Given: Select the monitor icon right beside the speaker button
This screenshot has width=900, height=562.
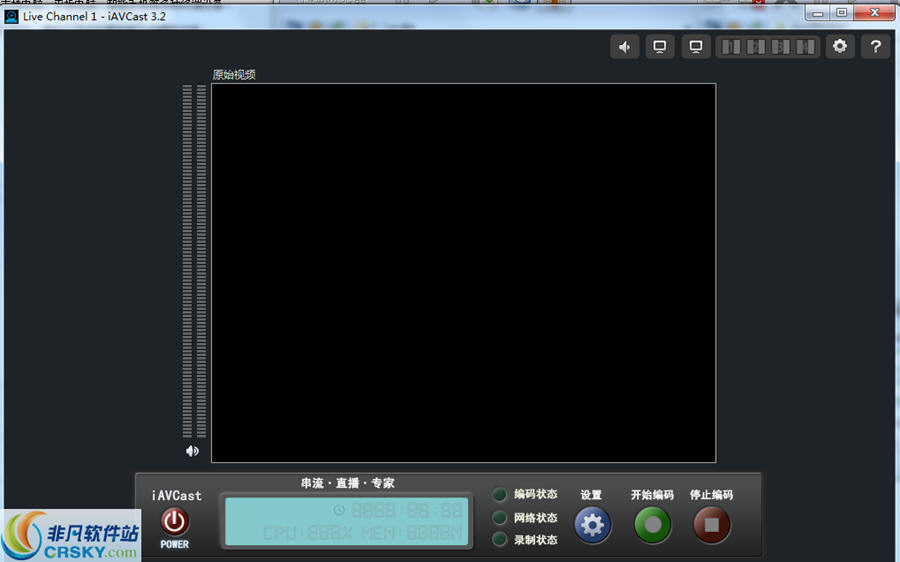Looking at the screenshot, I should [x=660, y=46].
